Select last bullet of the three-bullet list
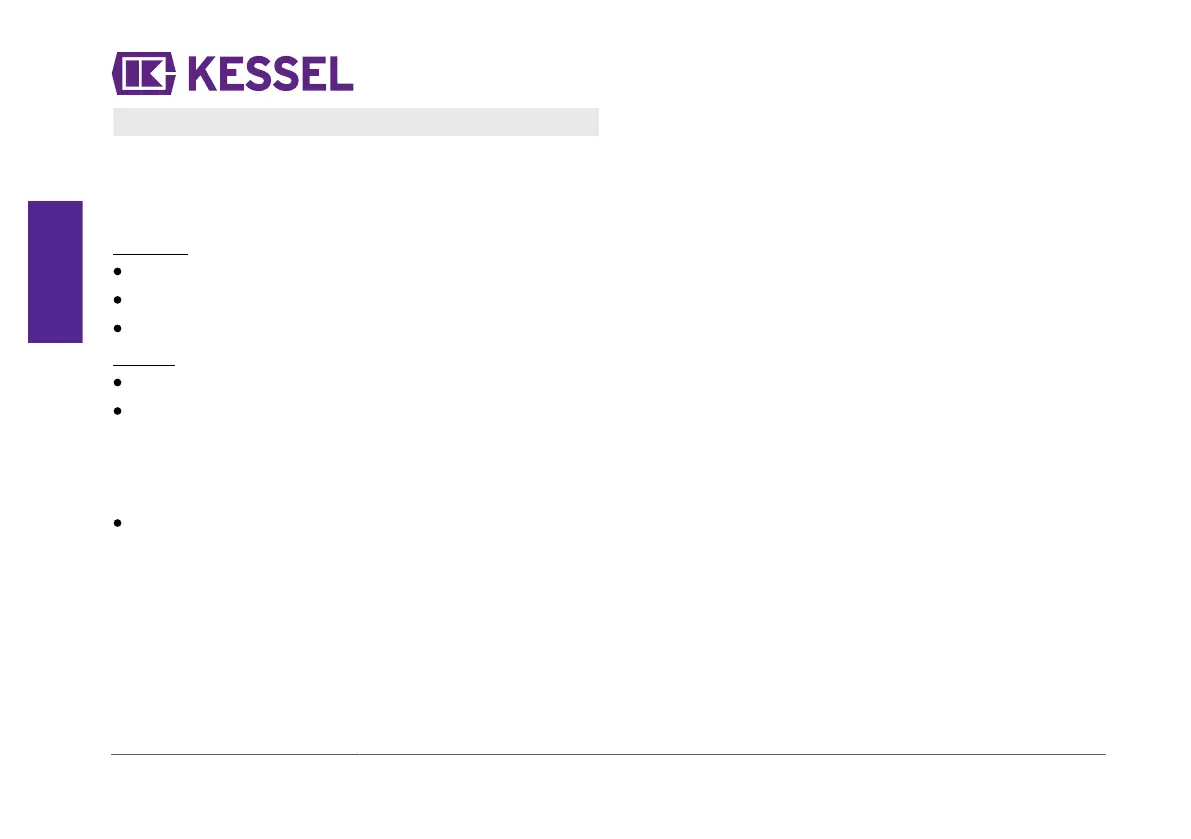1191x839 pixels. [x=117, y=328]
